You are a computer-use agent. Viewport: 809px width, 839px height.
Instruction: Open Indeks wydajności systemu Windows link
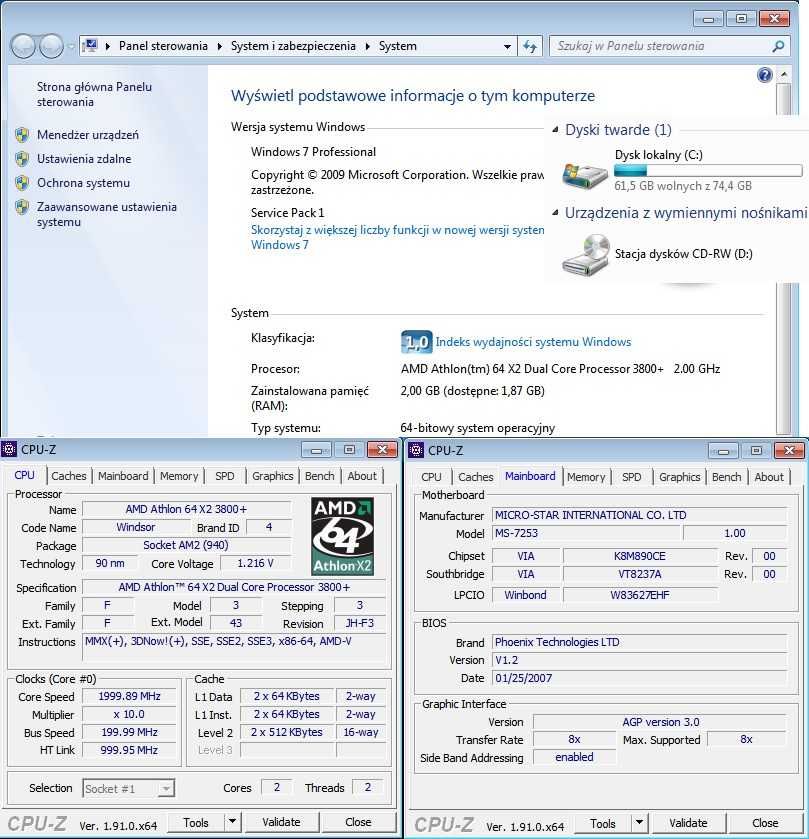533,342
